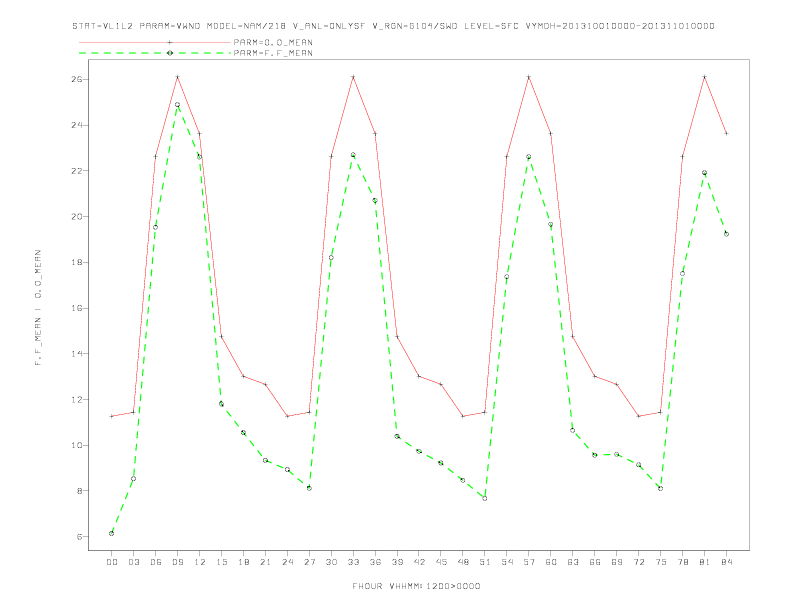The width and height of the screenshot is (792, 612).
Task: Click x-axis tick label 39
Action: coord(397,562)
